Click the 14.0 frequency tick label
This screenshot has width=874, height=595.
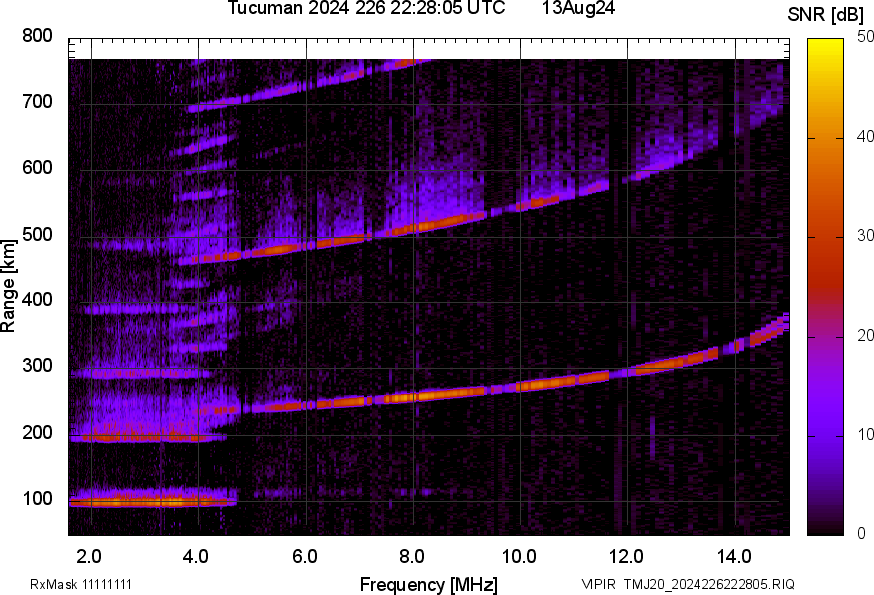click(x=735, y=553)
